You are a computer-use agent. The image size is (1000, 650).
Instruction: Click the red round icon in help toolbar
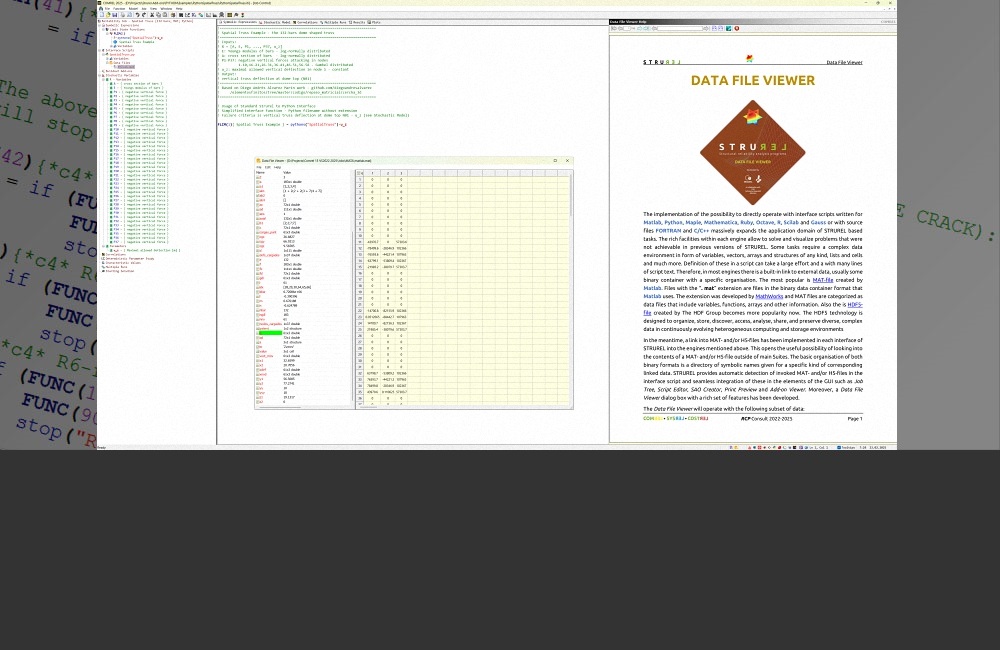tap(737, 28)
